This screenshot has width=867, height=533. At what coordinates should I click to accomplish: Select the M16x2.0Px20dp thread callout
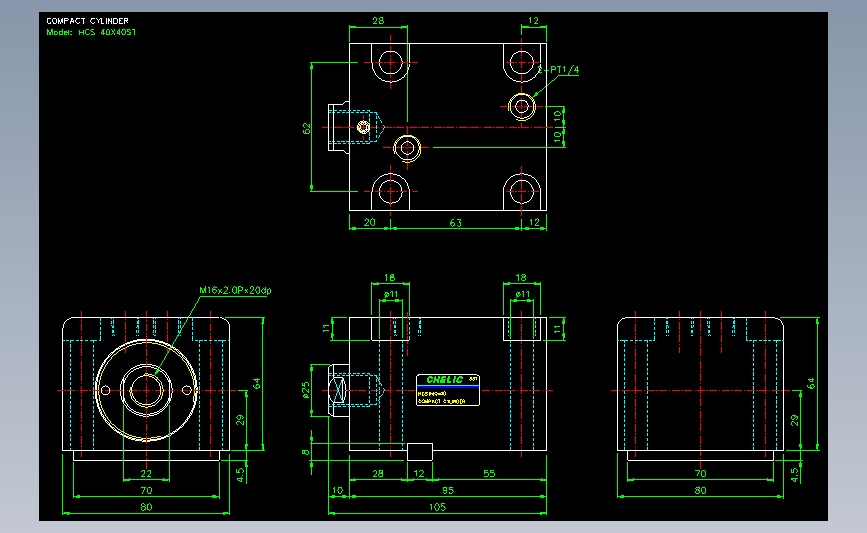(235, 290)
